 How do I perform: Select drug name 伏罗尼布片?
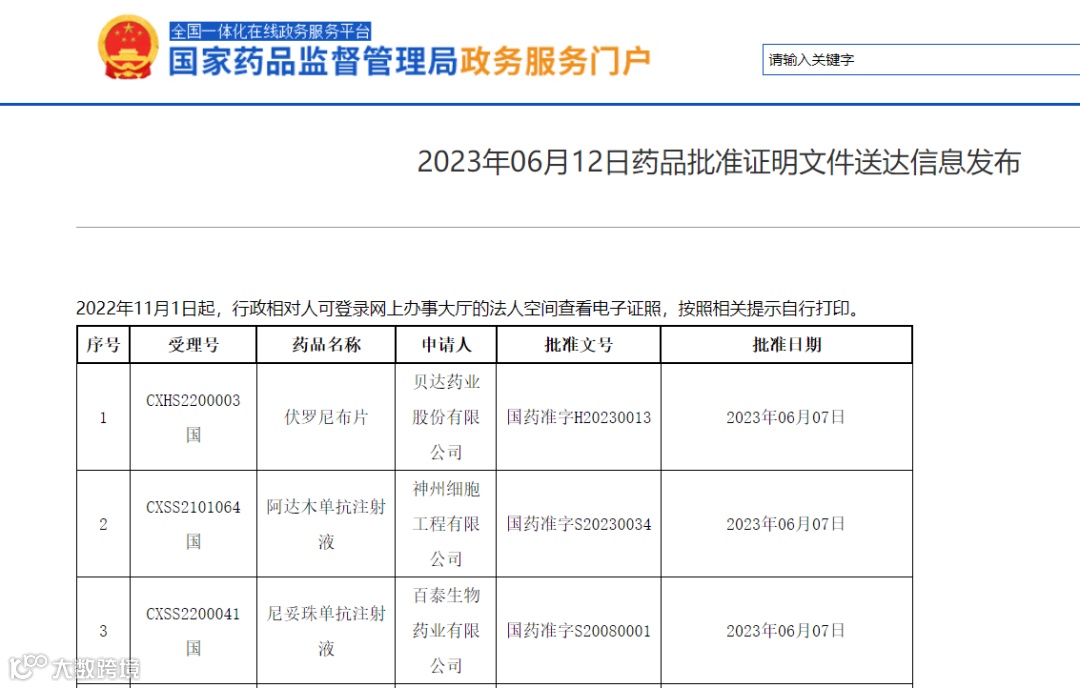(x=326, y=417)
